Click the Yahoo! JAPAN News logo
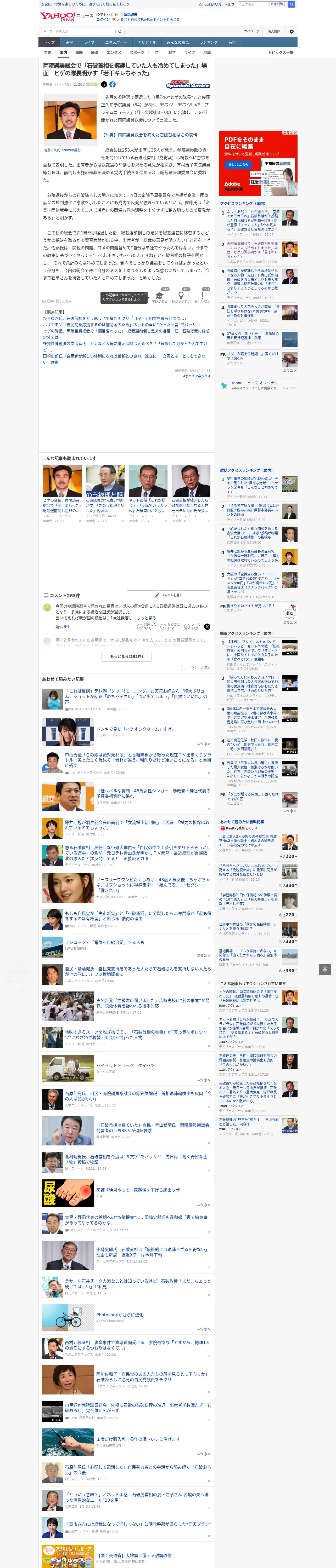The width and height of the screenshot is (336, 1568). coord(66,16)
